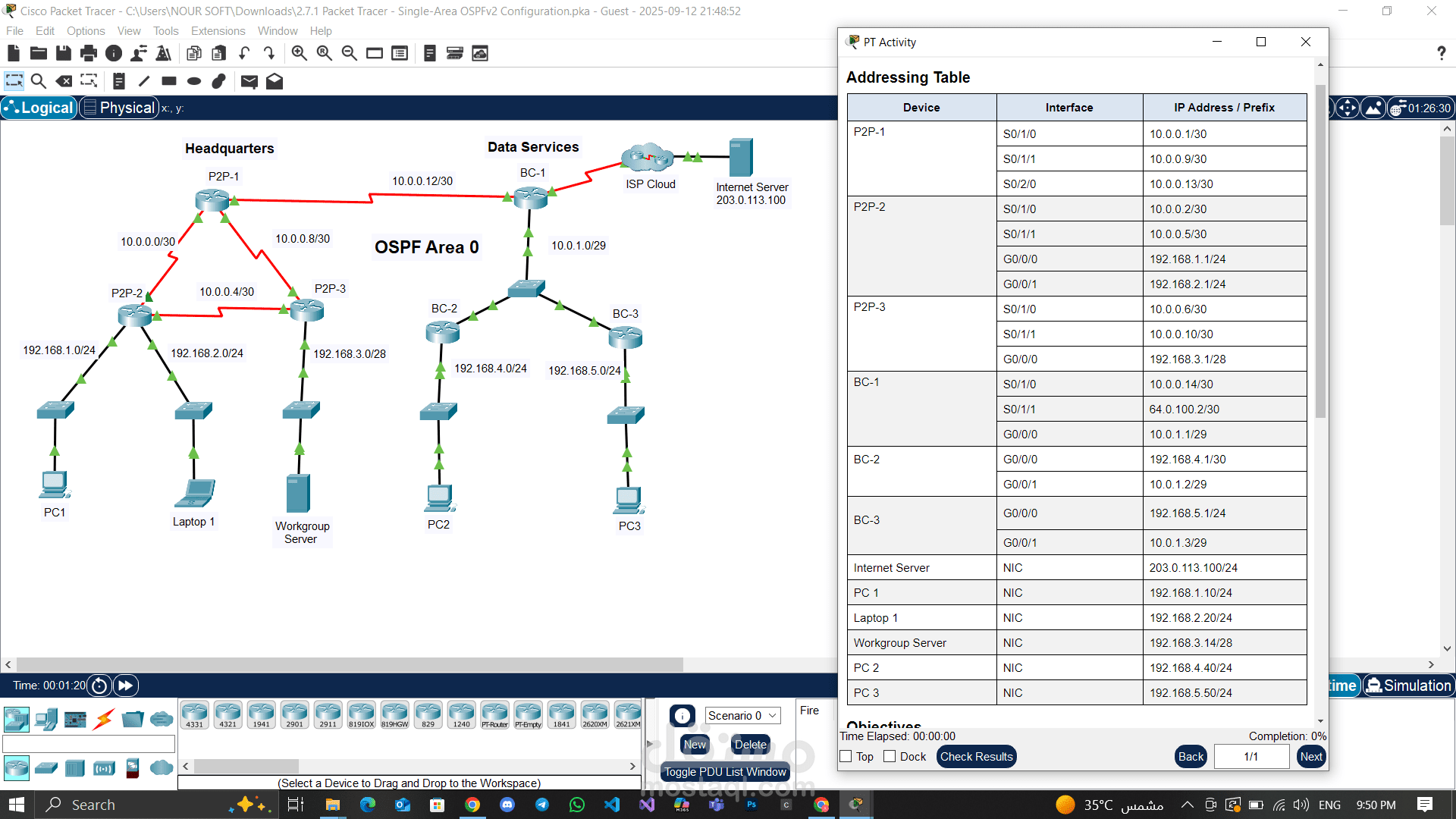Screen dimensions: 1456x819
Task: Select the Inspect magnifier tool
Action: click(39, 81)
